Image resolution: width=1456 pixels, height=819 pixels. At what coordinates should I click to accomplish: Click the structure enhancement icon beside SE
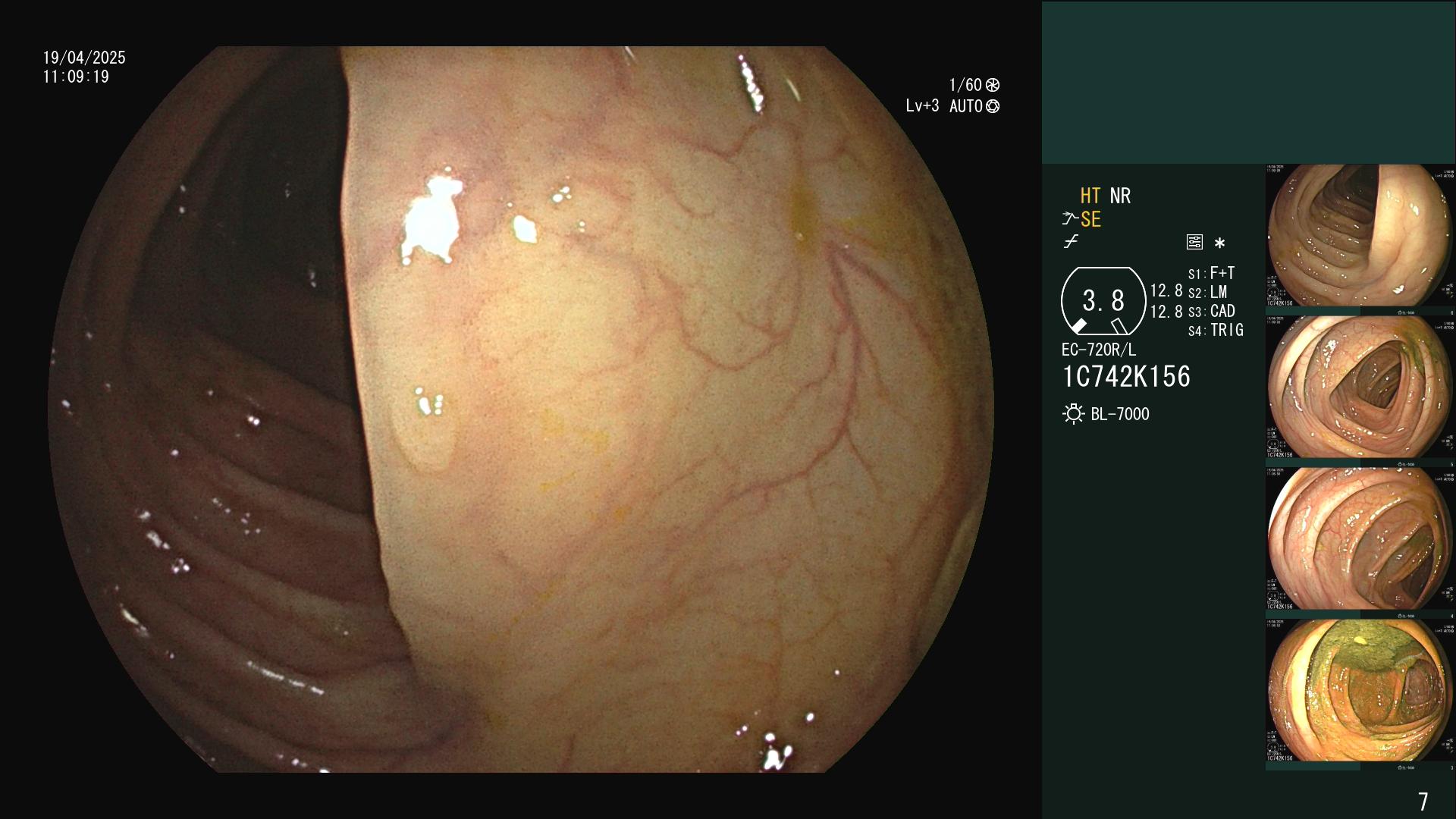tap(1070, 220)
